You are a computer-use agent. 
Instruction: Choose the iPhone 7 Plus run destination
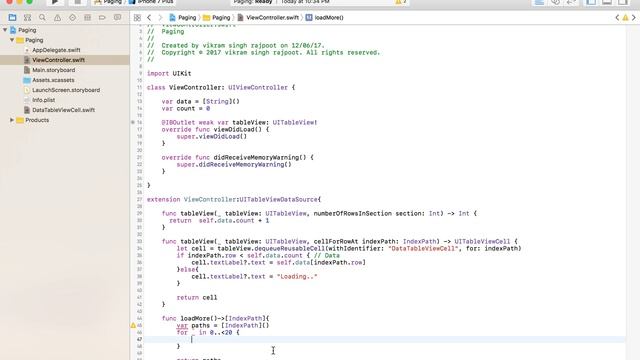click(151, 2)
